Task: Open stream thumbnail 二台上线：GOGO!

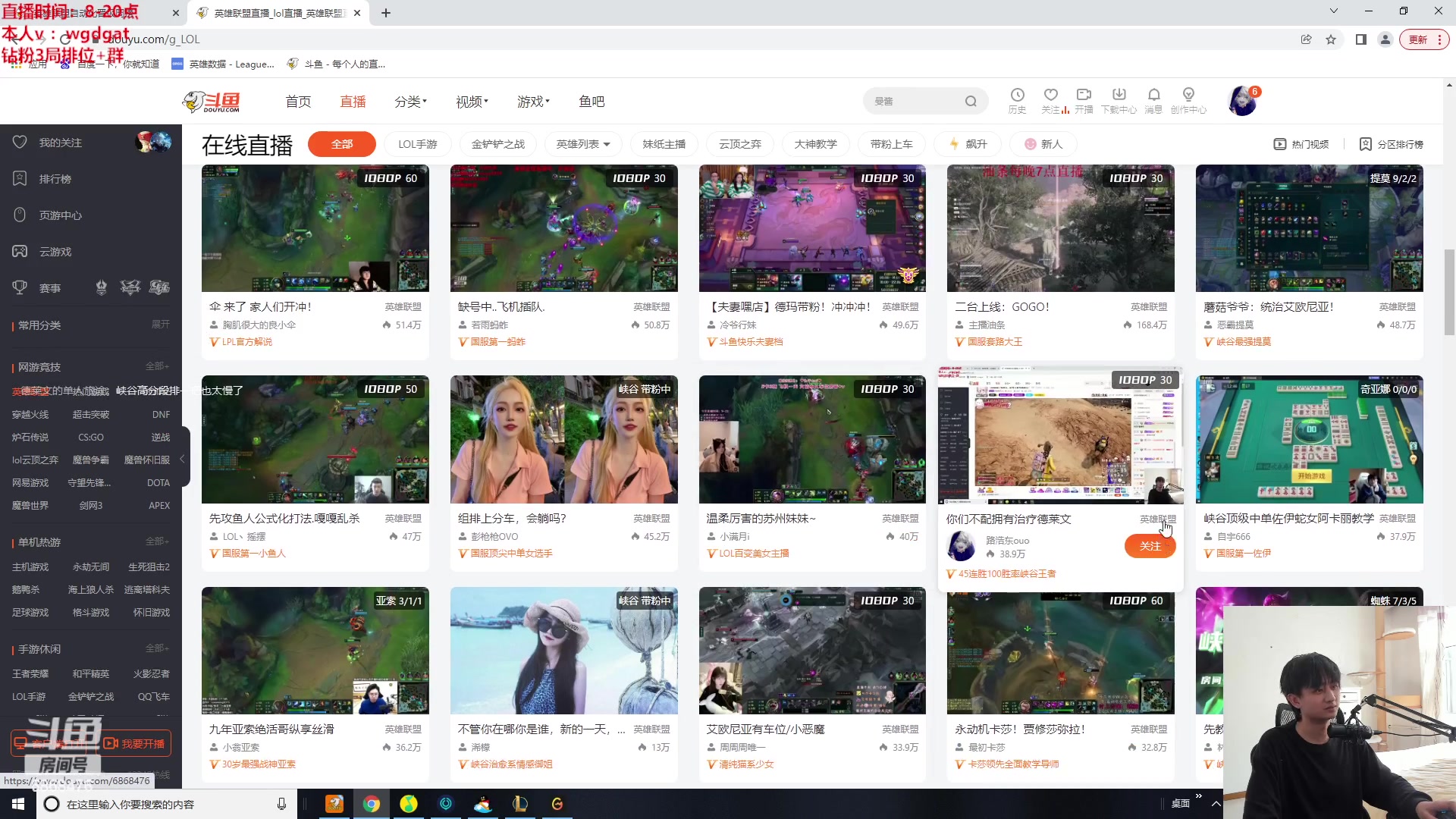Action: 1060,228
